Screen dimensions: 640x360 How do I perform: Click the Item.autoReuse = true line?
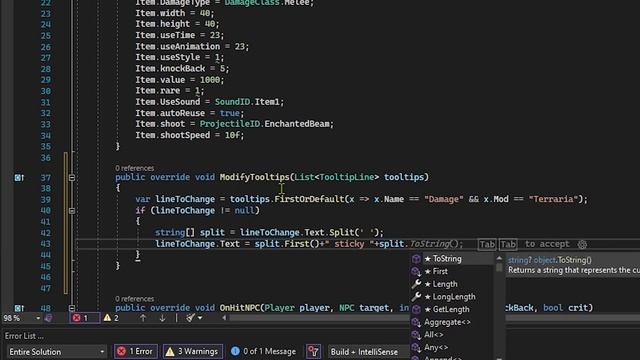[x=189, y=113]
